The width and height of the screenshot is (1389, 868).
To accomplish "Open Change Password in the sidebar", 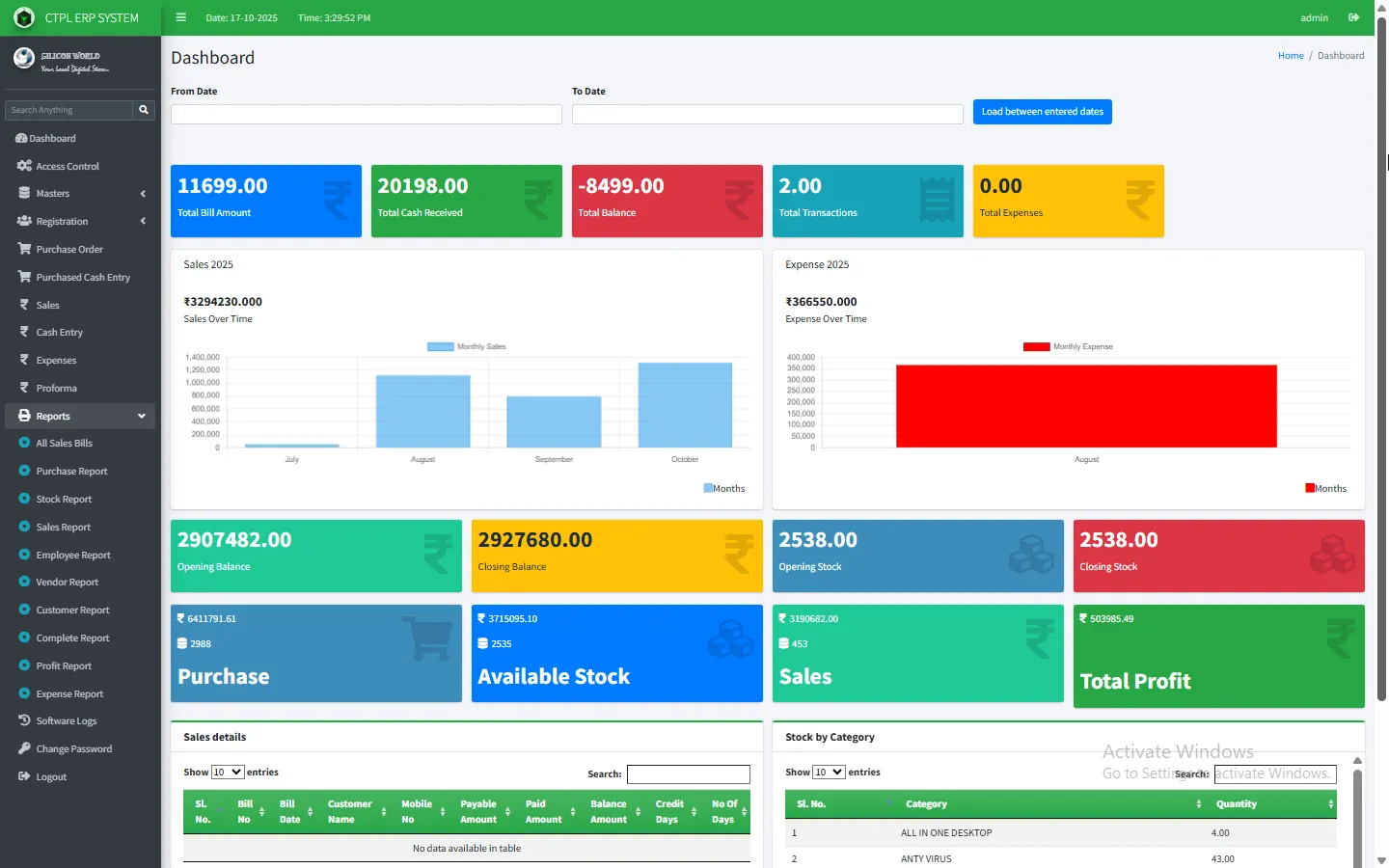I will 74,748.
